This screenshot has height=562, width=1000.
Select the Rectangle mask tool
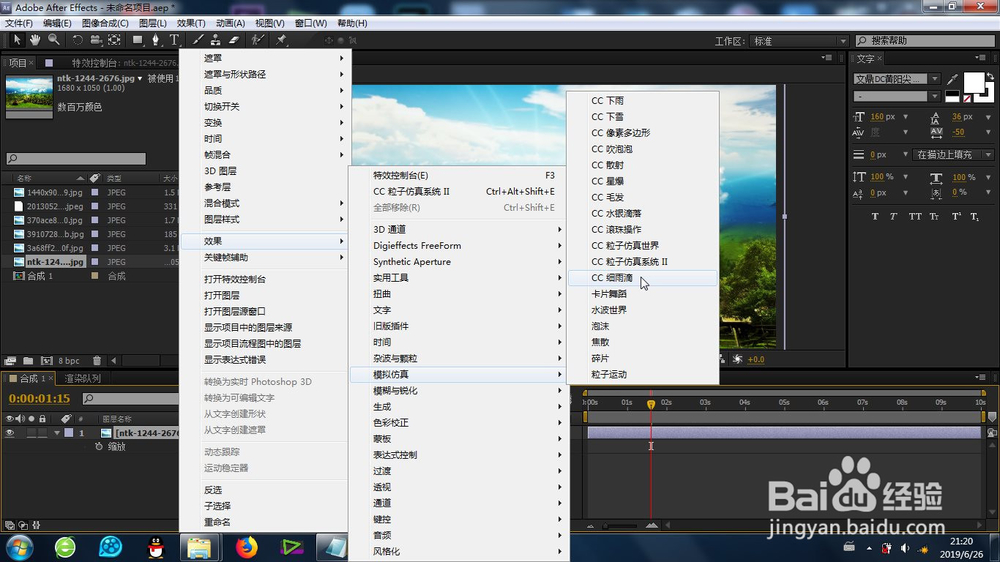(x=137, y=40)
